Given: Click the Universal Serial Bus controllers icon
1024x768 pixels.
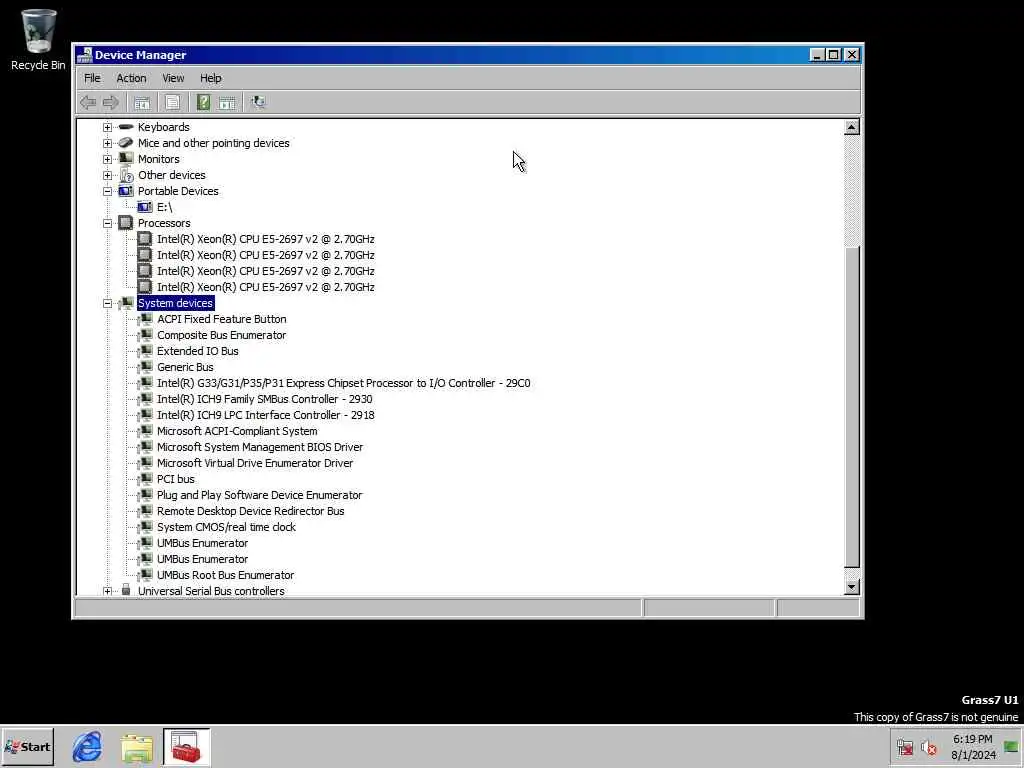Looking at the screenshot, I should click(126, 590).
